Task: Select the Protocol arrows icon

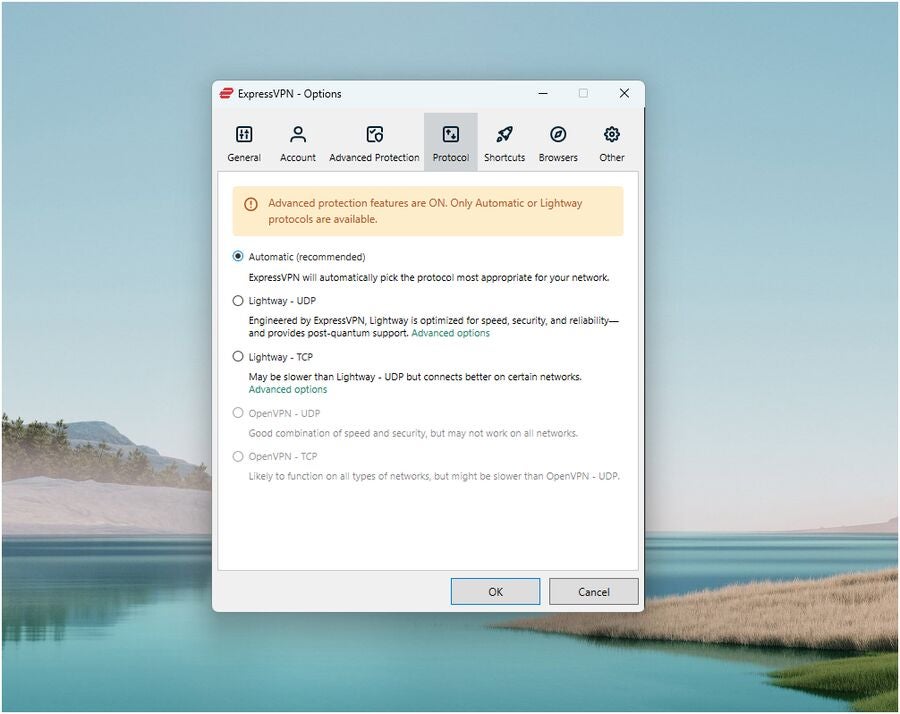Action: point(451,134)
